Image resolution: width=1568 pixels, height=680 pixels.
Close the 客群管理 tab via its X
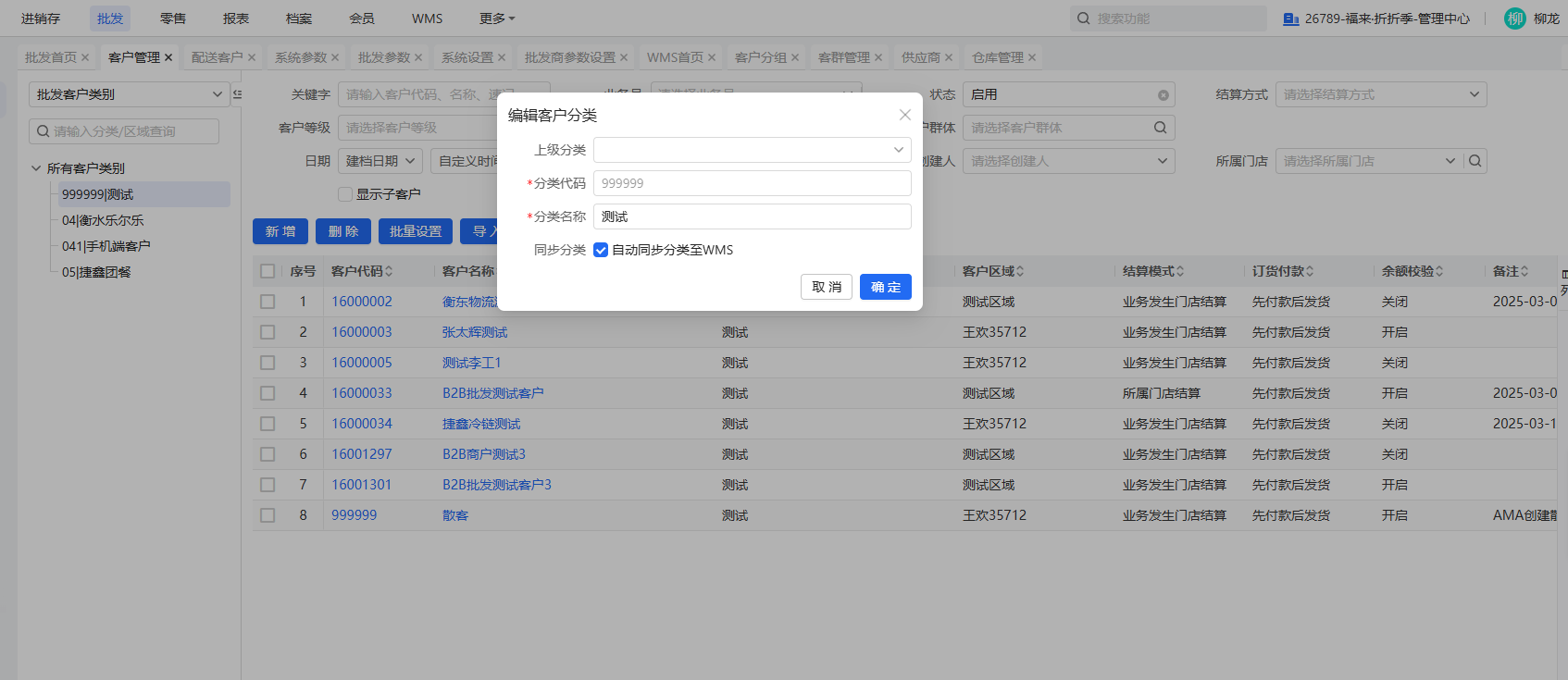(x=878, y=57)
